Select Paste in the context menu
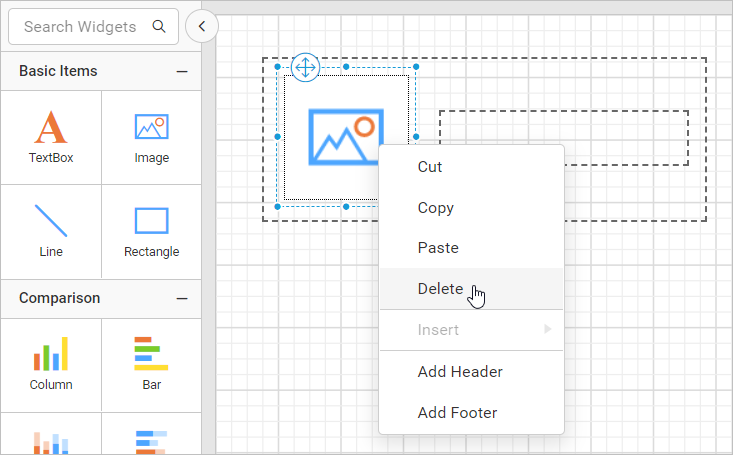 pyautogui.click(x=438, y=248)
